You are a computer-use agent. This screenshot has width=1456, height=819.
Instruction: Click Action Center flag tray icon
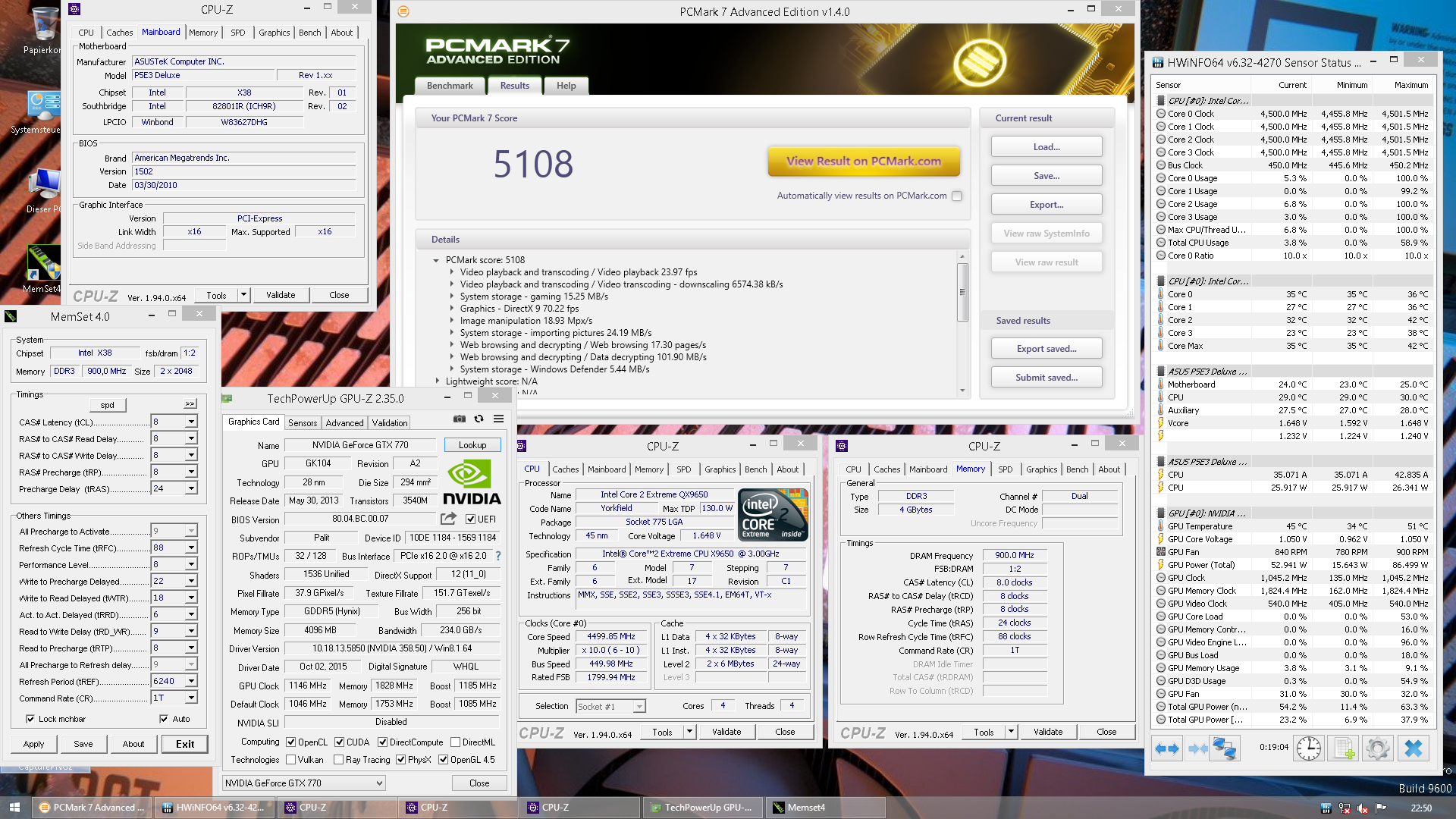tap(1381, 808)
